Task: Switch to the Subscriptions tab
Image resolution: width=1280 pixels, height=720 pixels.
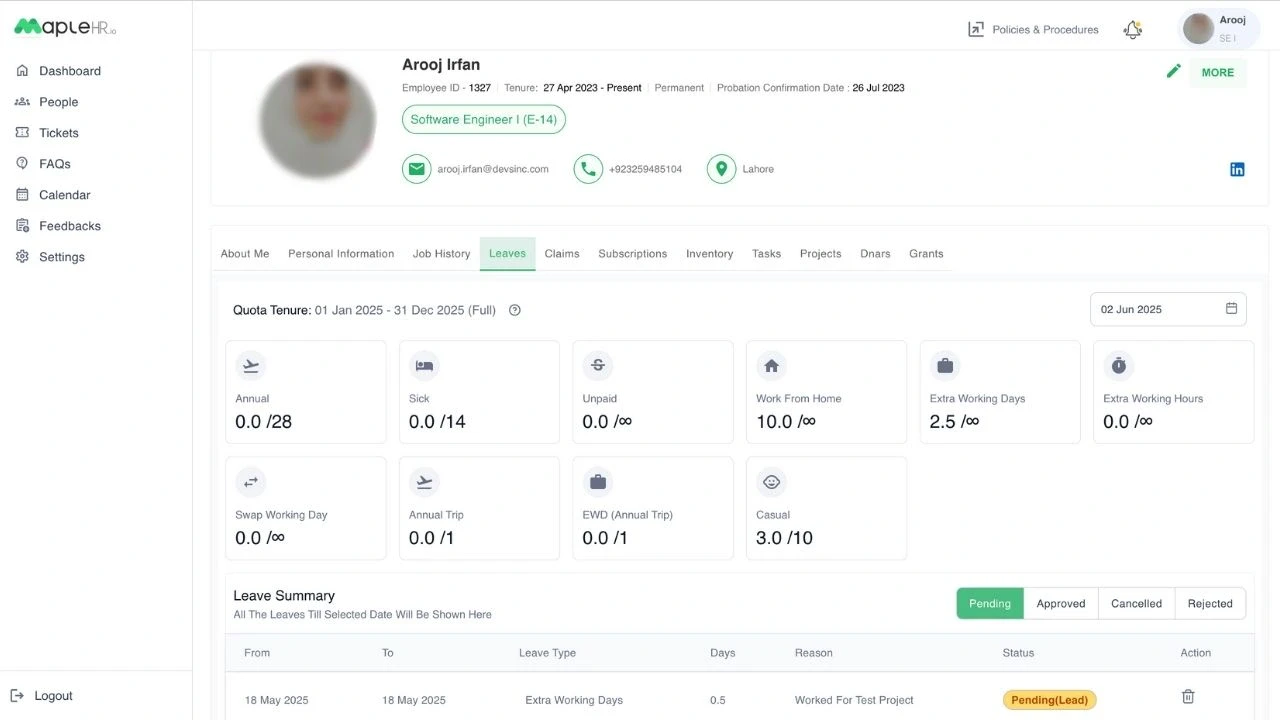Action: point(633,254)
